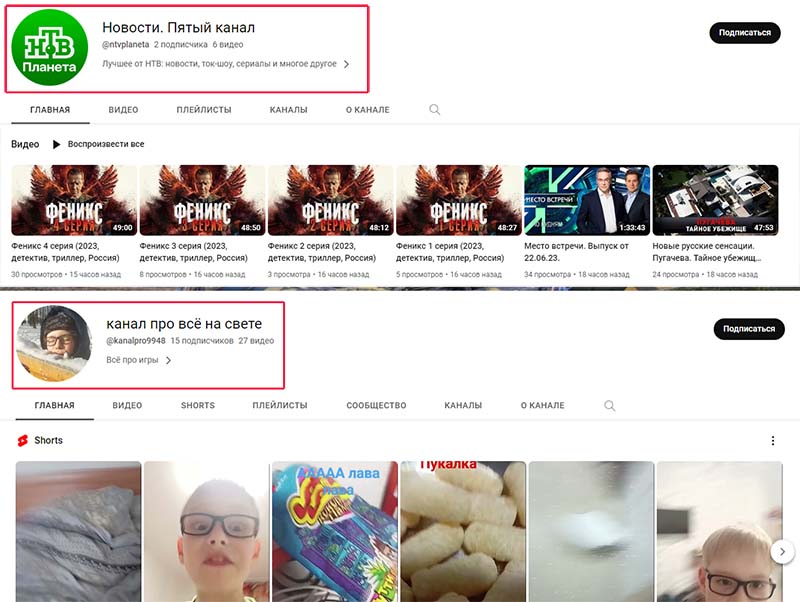This screenshot has width=800, height=602.
Task: Go to next Shorts with the arrow
Action: coord(782,551)
